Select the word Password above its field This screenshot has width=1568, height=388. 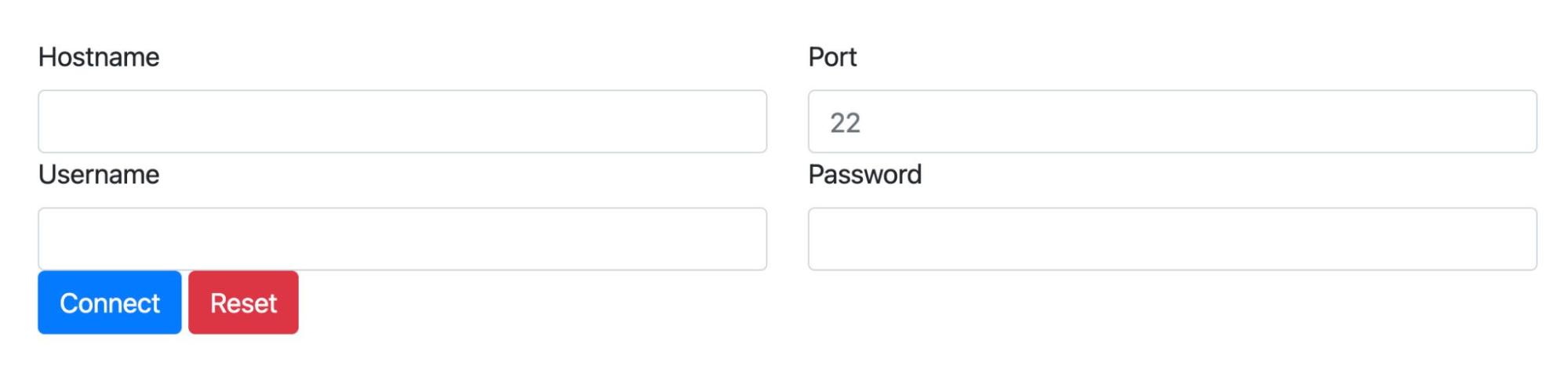coord(864,175)
